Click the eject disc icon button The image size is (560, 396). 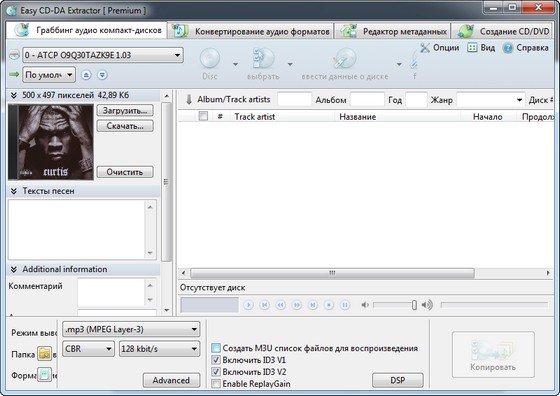tap(86, 75)
